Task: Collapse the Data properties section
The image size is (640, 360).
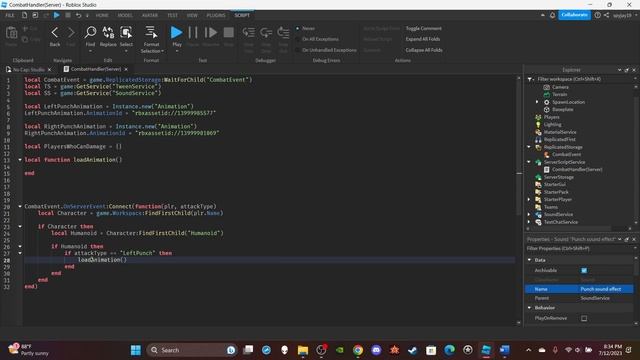Action: pos(530,260)
